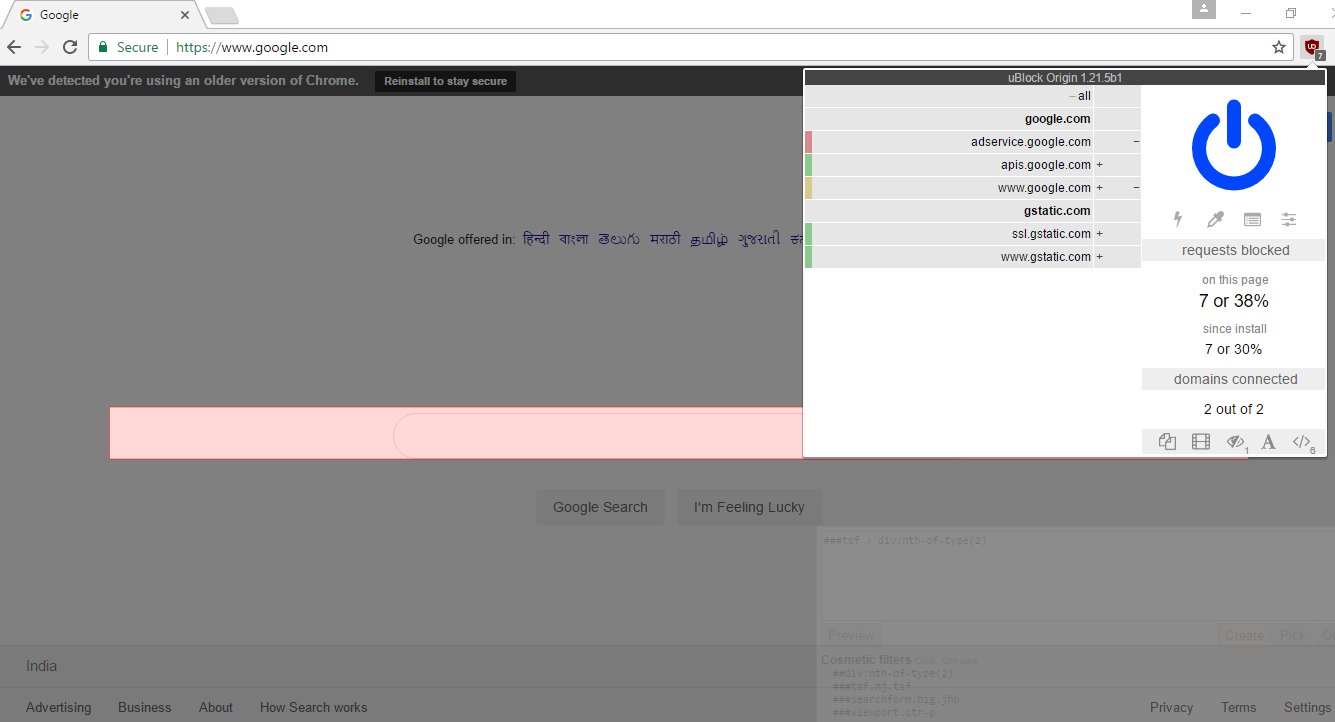Open the Business footer link
The height and width of the screenshot is (722, 1335).
click(144, 707)
